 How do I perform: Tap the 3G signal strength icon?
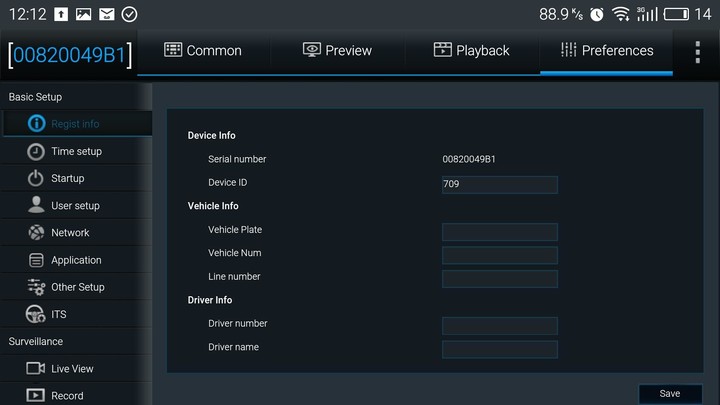tap(647, 14)
